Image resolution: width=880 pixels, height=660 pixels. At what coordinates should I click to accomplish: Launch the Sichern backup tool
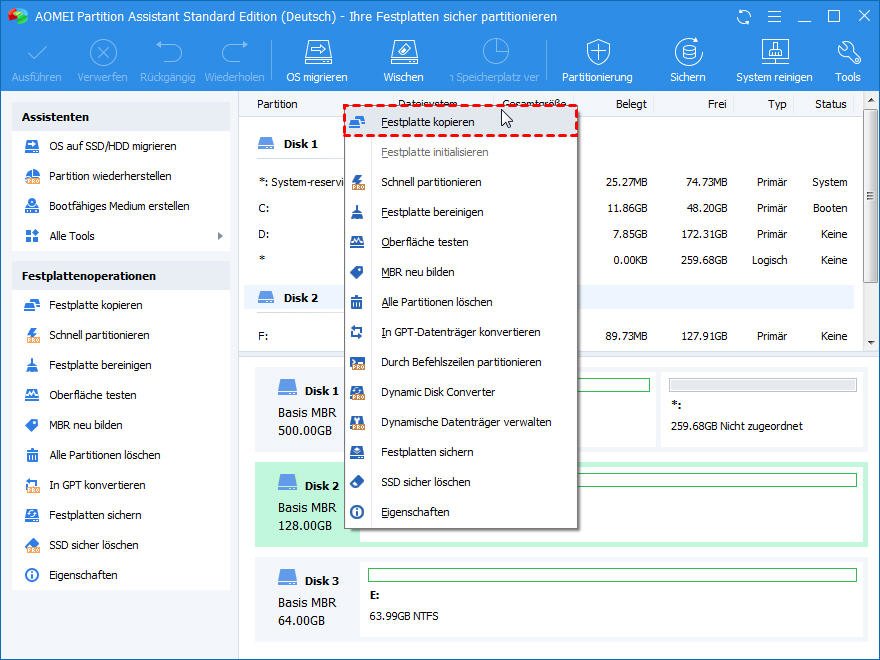(x=688, y=61)
